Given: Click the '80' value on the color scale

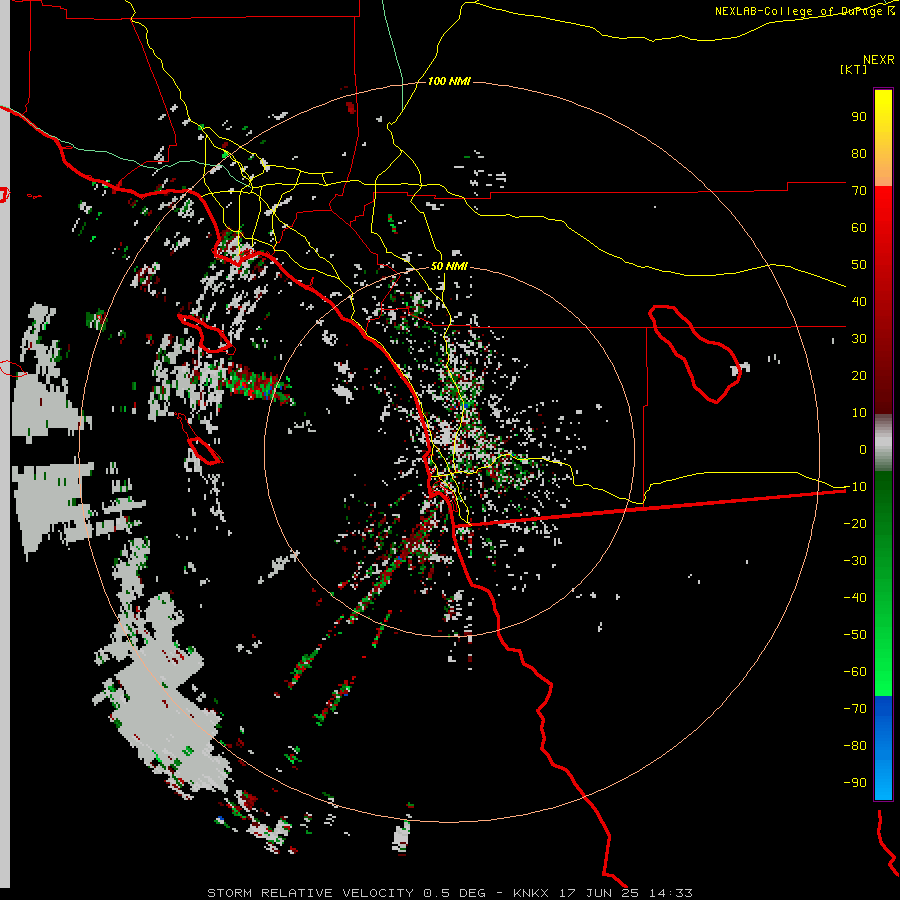Looking at the screenshot, I should tap(859, 153).
